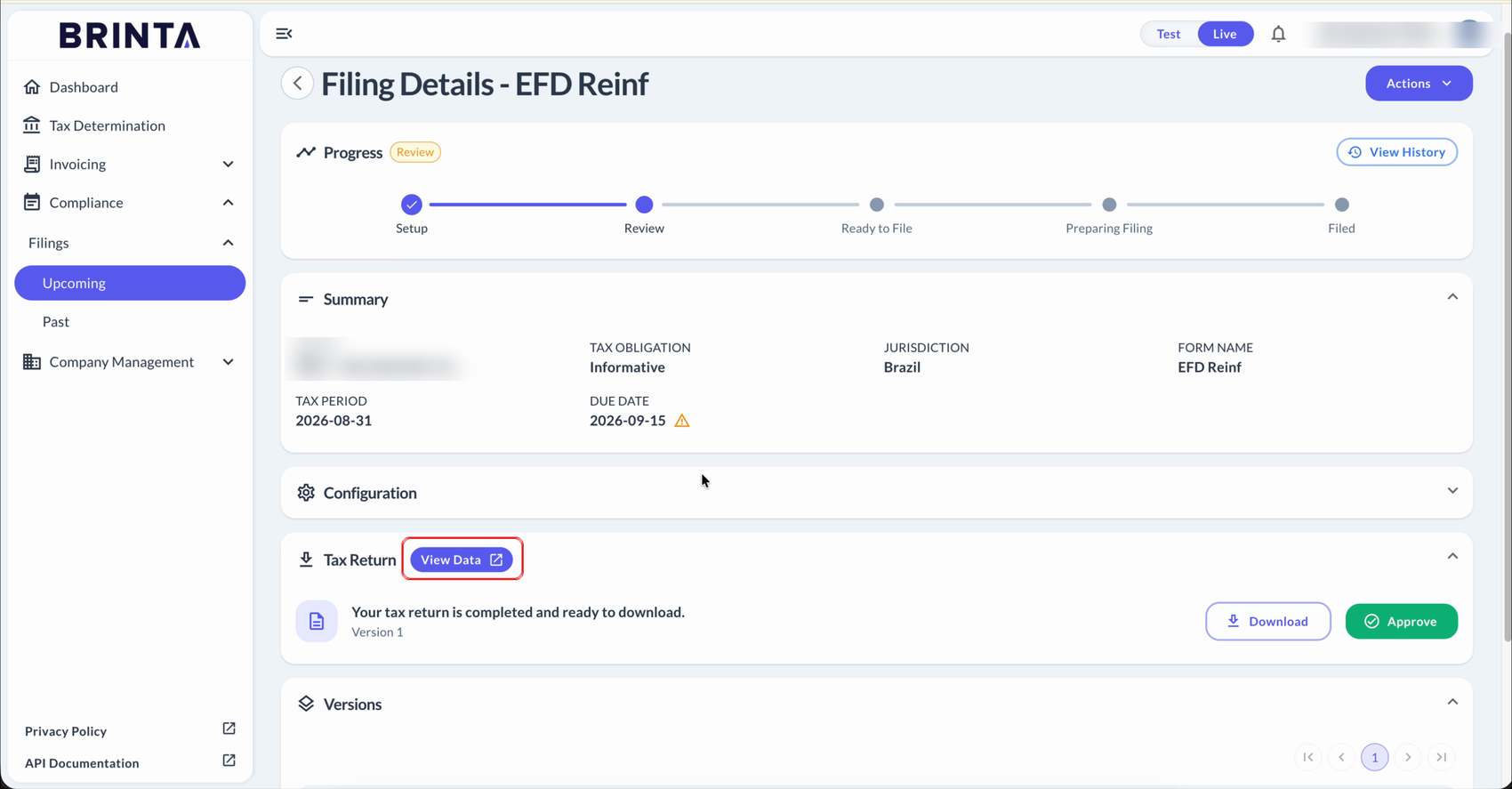The height and width of the screenshot is (789, 1512).
Task: Approve the tax return
Action: pos(1401,621)
